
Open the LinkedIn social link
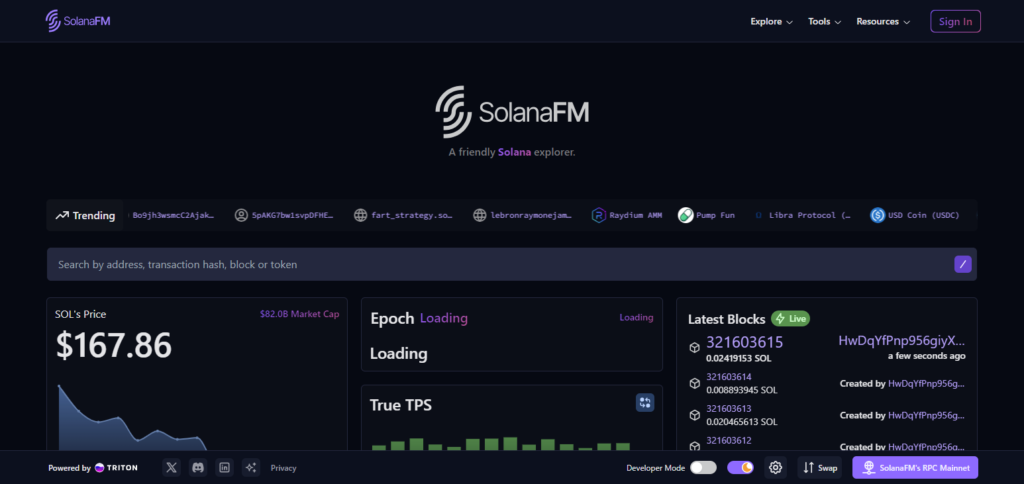pos(225,468)
